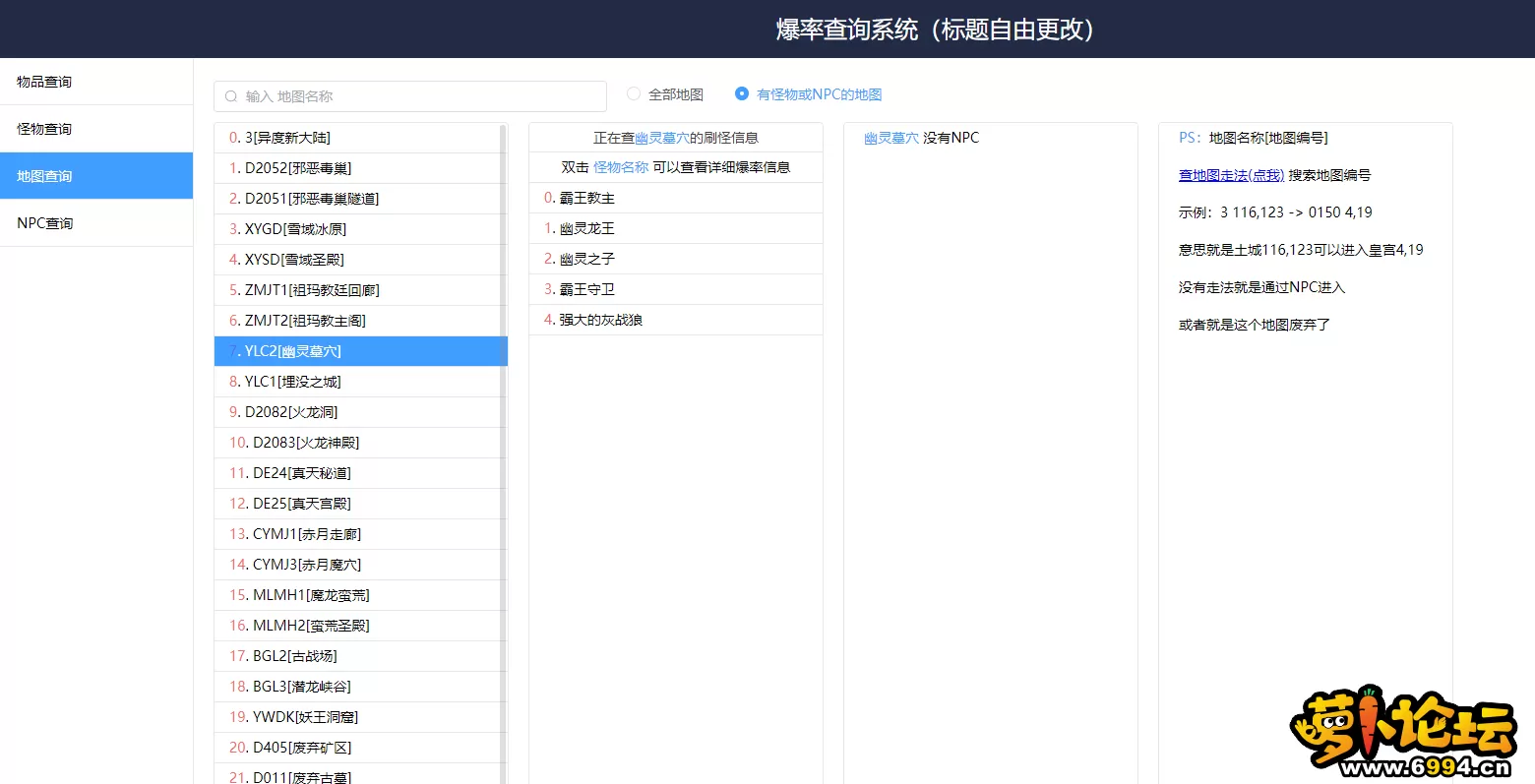Image resolution: width=1535 pixels, height=784 pixels.
Task: Focus the 输入 地图名称 search field
Action: [410, 96]
